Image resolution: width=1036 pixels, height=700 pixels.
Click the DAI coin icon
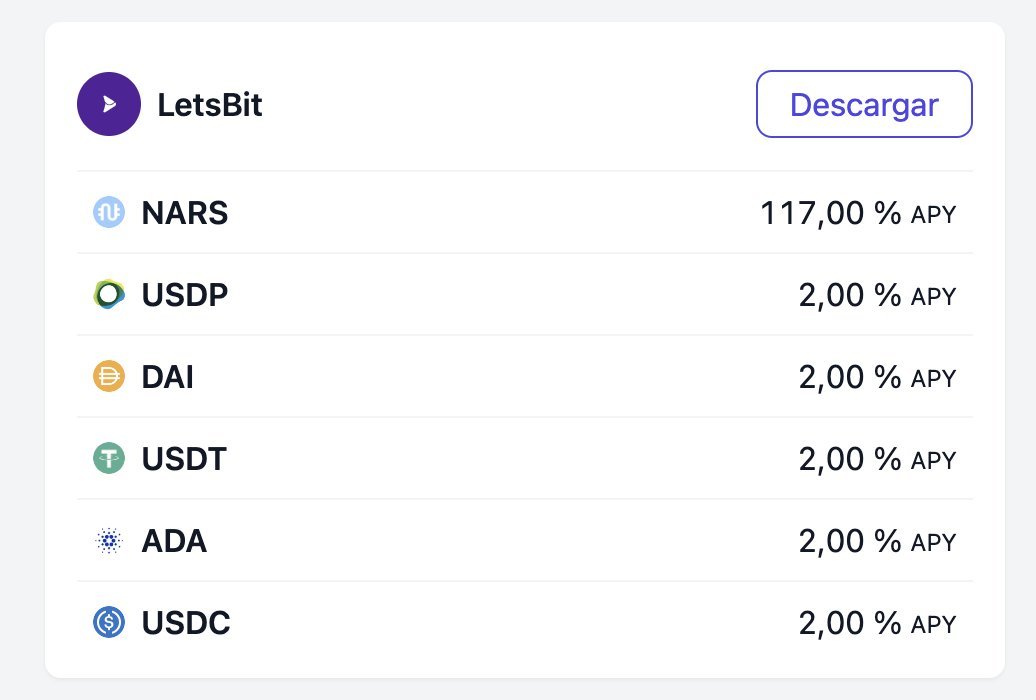point(109,376)
